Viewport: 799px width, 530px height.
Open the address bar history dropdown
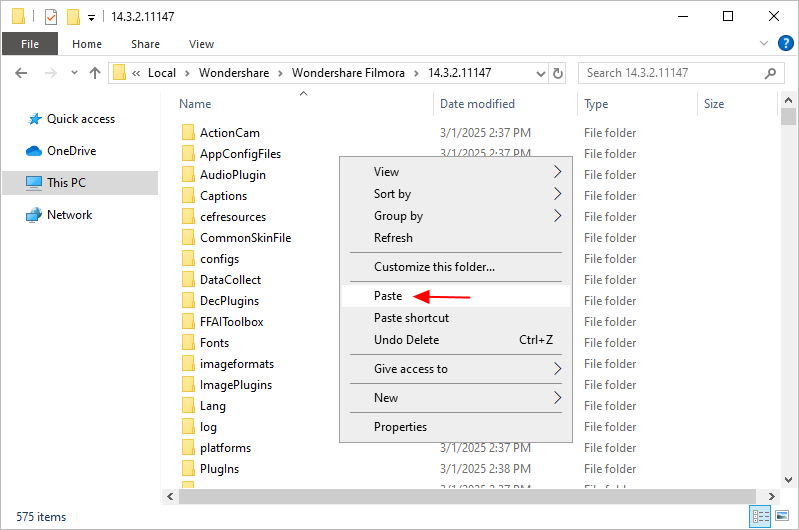click(540, 73)
